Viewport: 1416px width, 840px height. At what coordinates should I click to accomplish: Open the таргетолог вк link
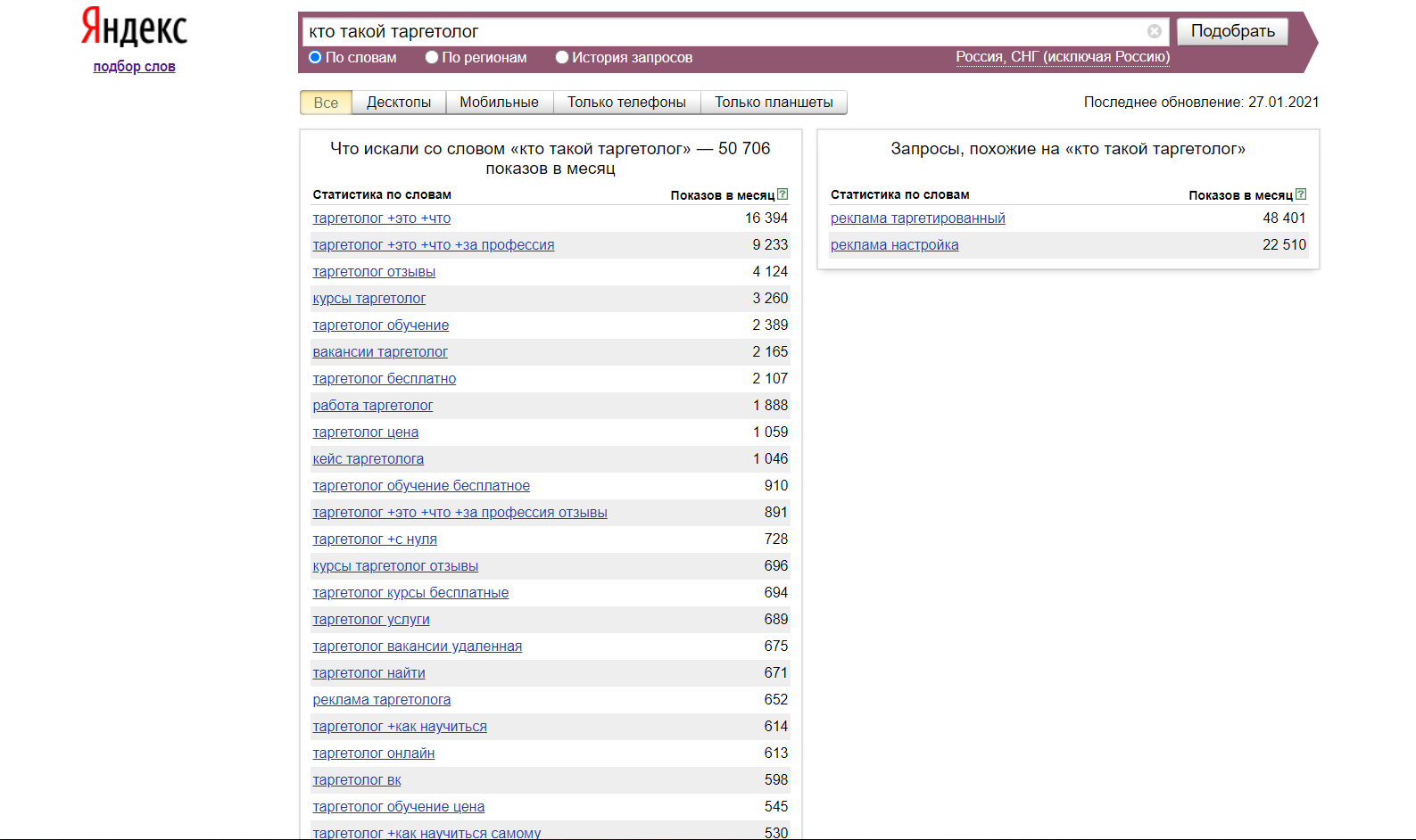(357, 780)
